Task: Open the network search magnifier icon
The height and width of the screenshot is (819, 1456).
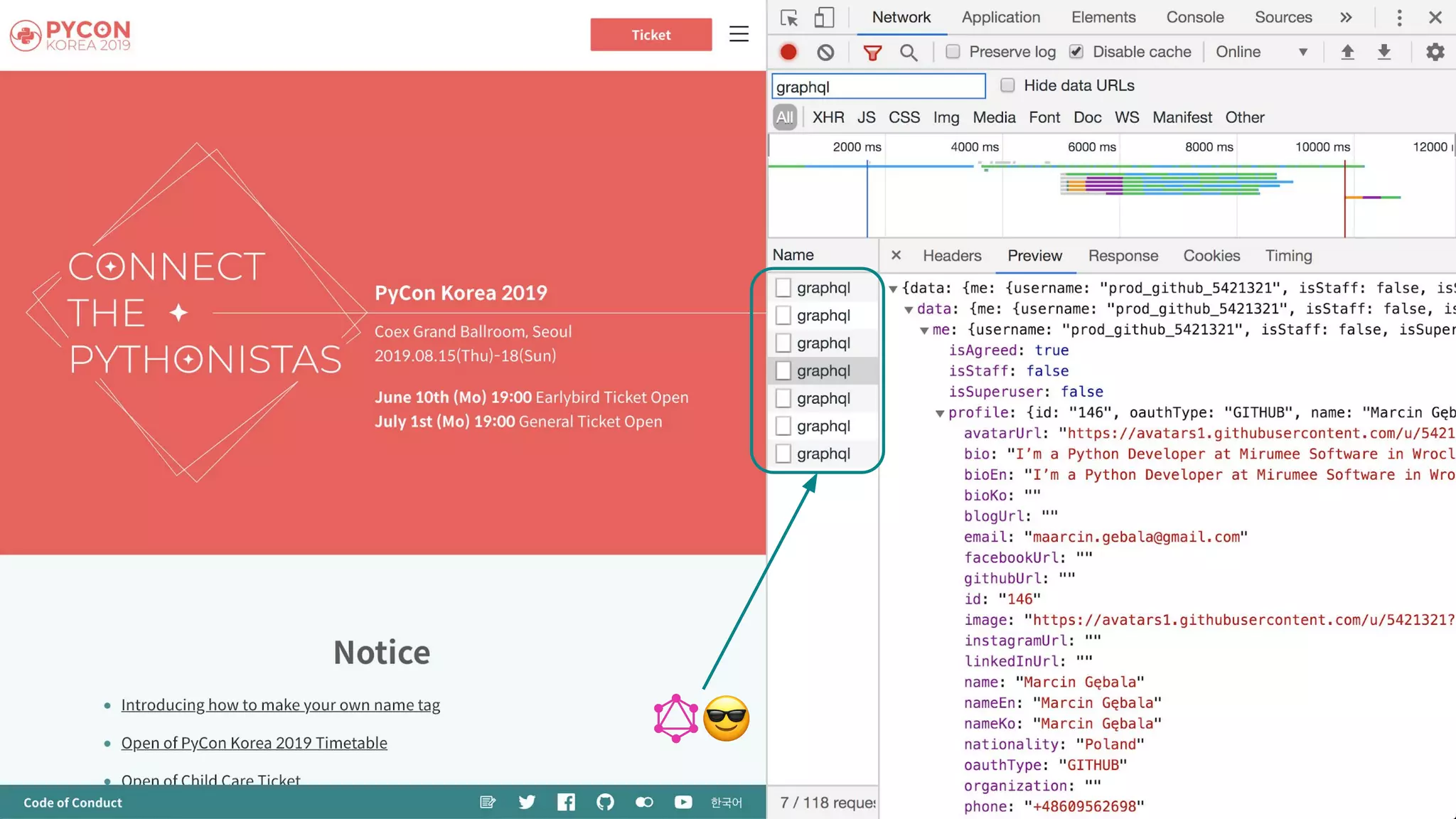Action: point(908,52)
